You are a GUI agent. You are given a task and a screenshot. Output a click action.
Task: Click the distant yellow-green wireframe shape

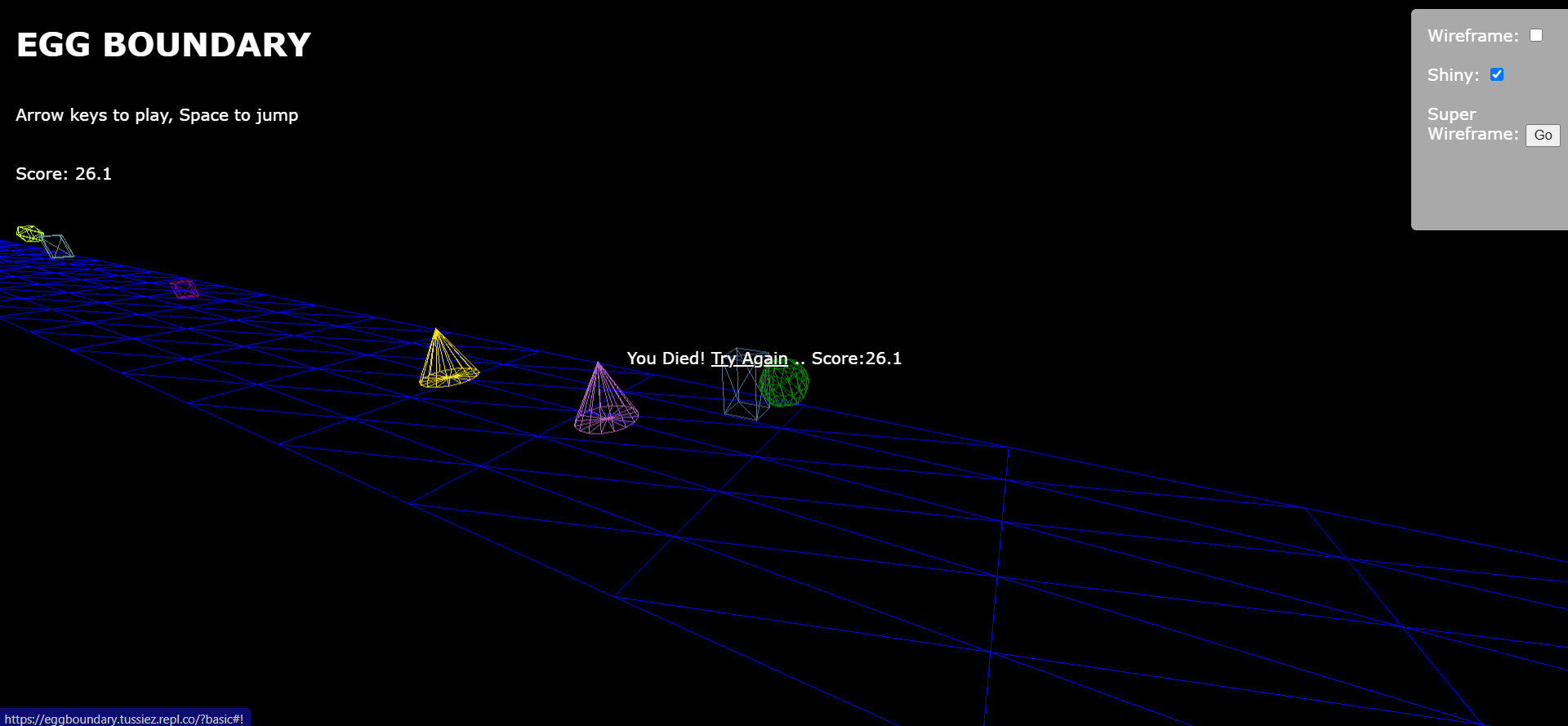click(30, 234)
